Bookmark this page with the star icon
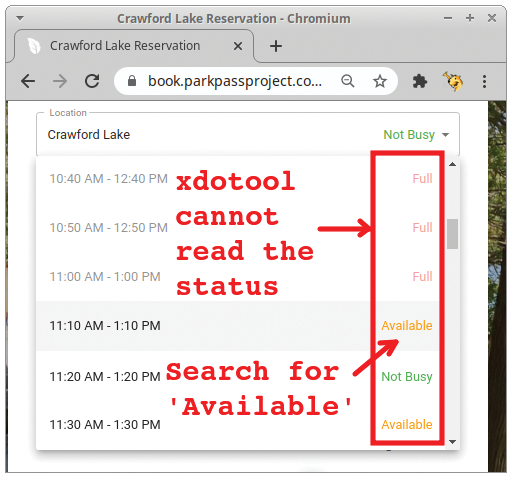 [x=380, y=81]
